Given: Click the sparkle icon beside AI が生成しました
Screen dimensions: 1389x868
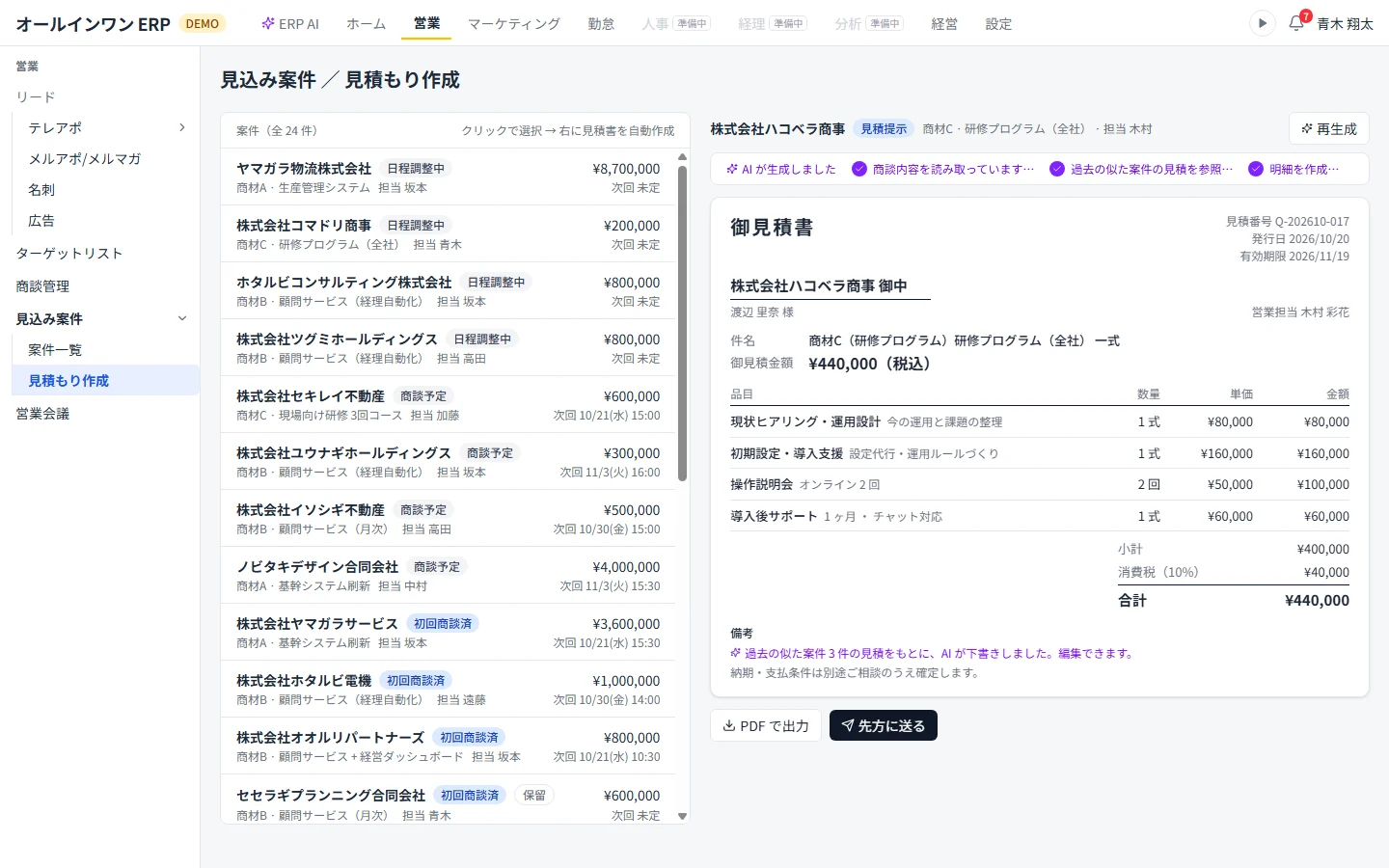Looking at the screenshot, I should click(732, 169).
